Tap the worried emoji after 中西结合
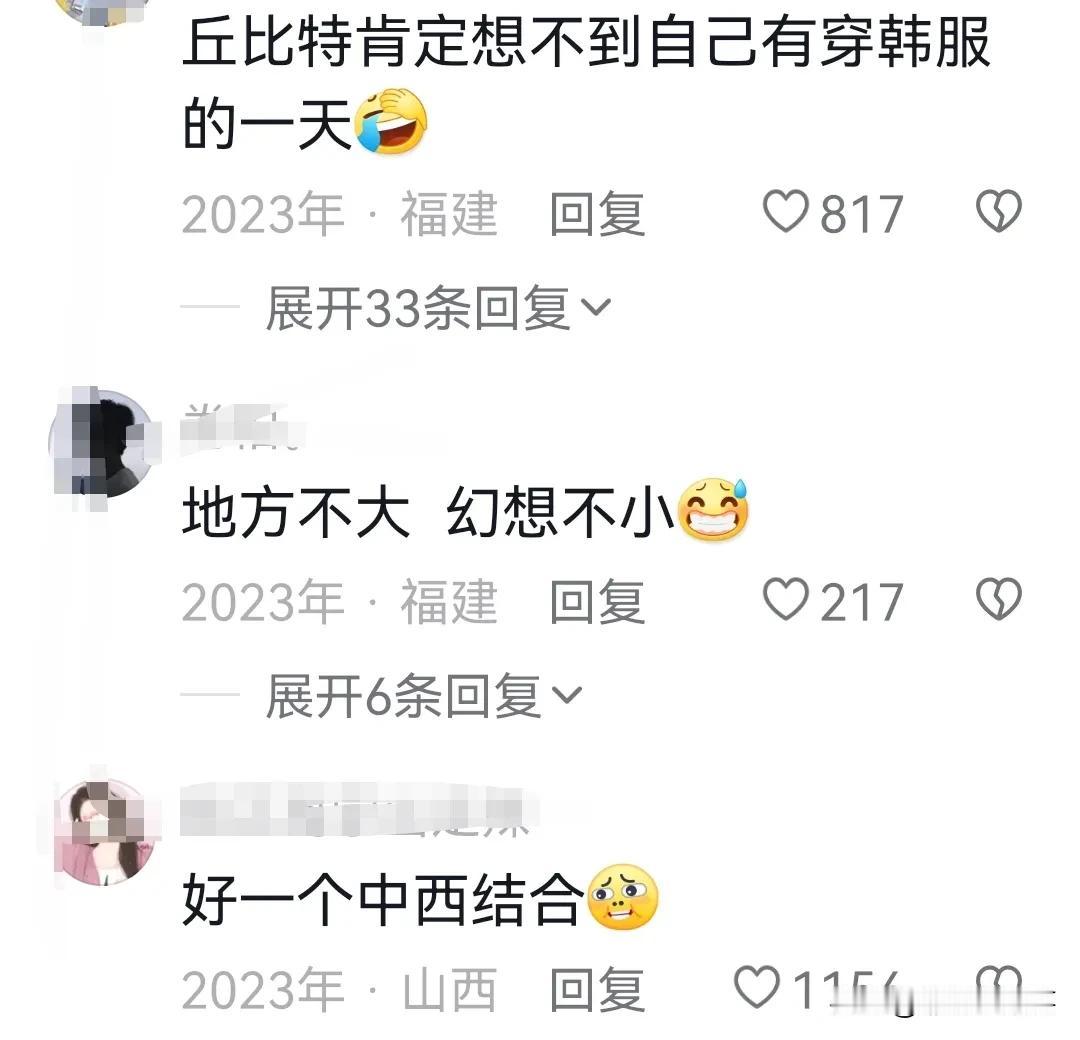 [622, 897]
